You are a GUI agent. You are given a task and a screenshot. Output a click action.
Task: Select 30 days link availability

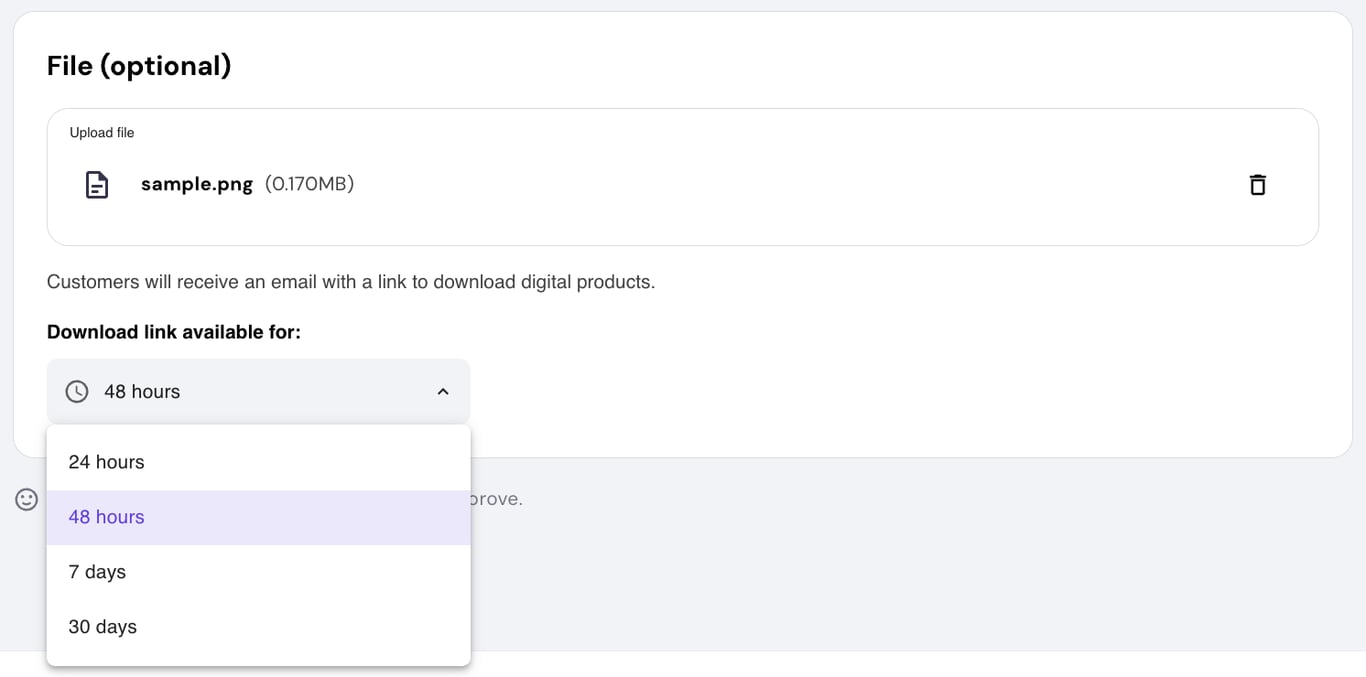tap(102, 627)
